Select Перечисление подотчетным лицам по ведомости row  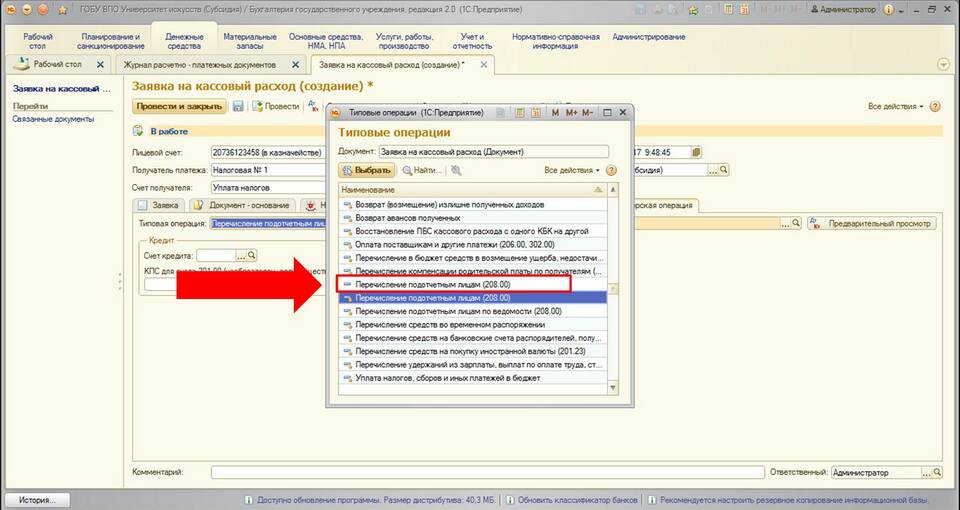[x=473, y=311]
